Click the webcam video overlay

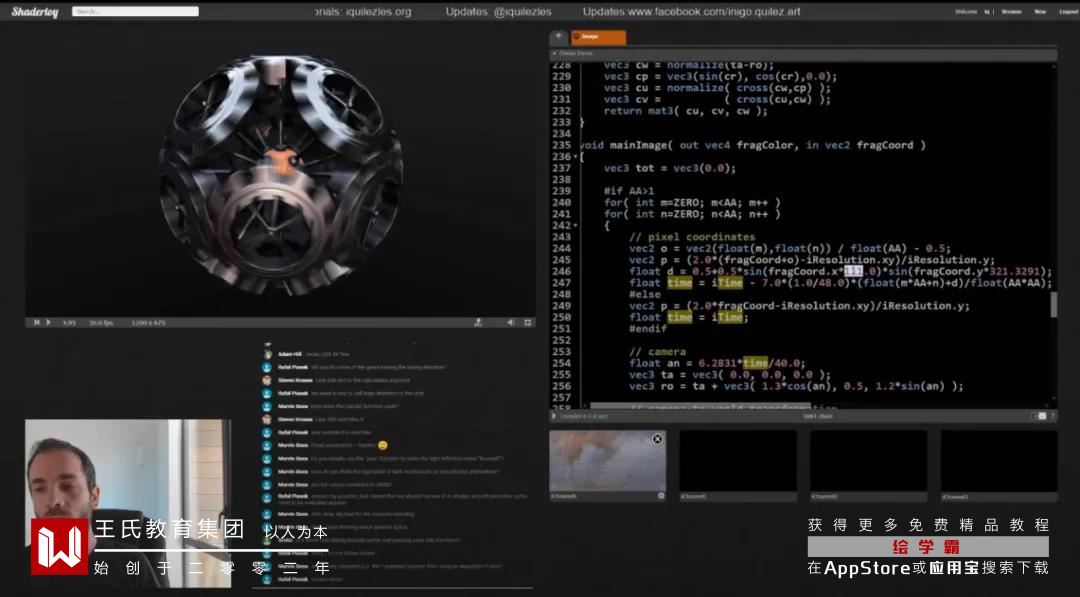click(x=128, y=503)
